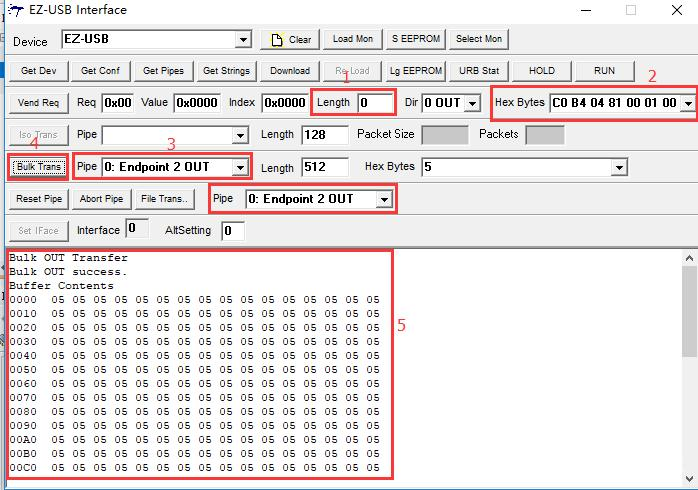Click the AltSetting field showing 0

(233, 231)
